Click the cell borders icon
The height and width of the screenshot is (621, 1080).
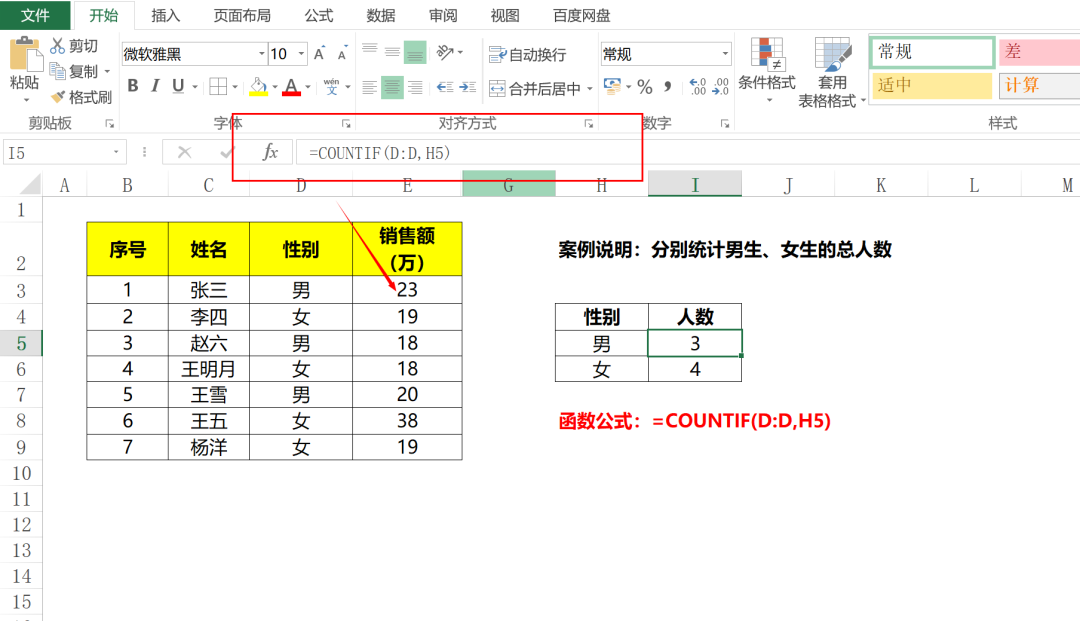pyautogui.click(x=218, y=86)
